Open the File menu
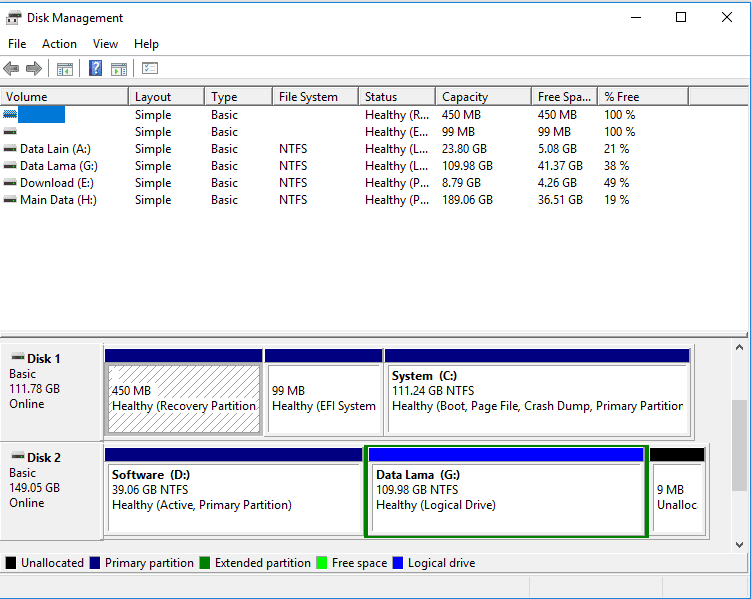 17,44
